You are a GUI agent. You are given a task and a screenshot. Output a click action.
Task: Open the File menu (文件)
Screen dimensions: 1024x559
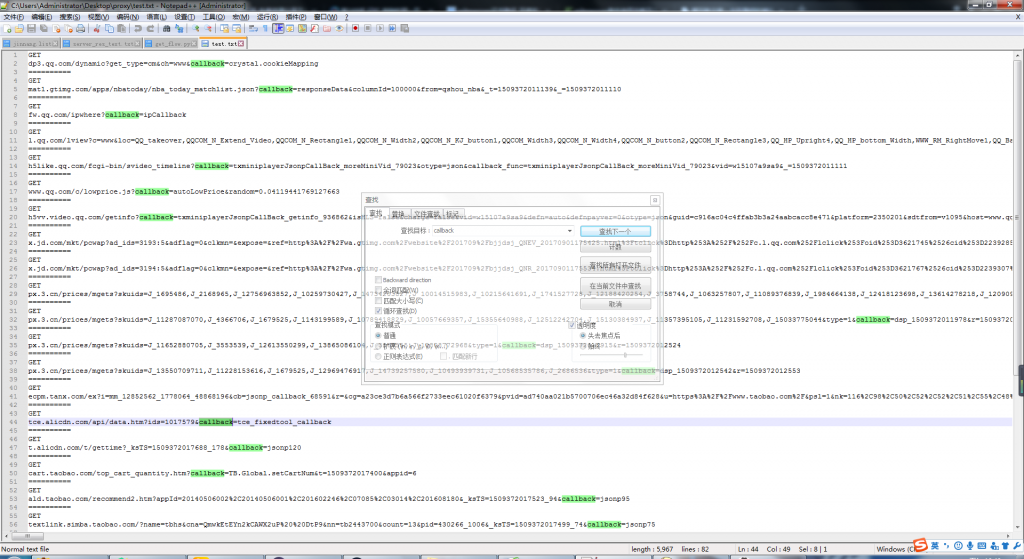[x=13, y=17]
